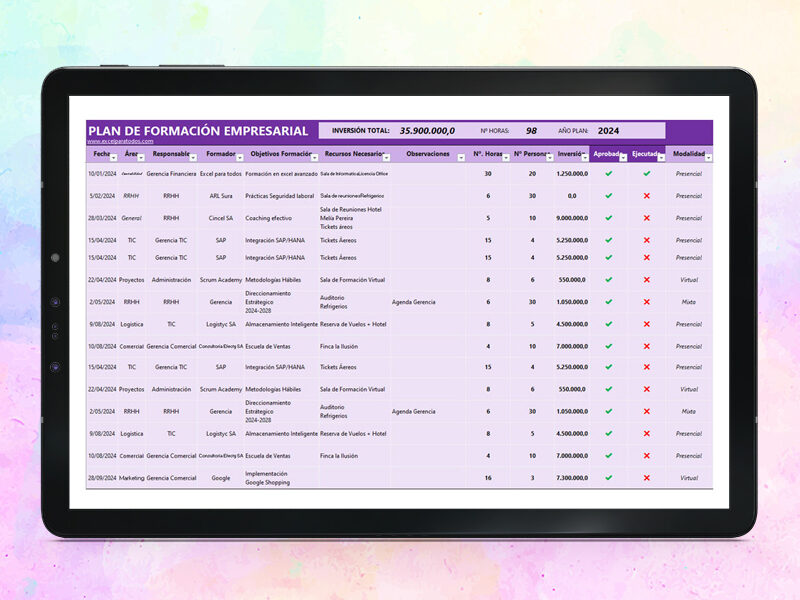
Task: Select the Inversión cell '9.000.000,0'
Action: click(572, 218)
